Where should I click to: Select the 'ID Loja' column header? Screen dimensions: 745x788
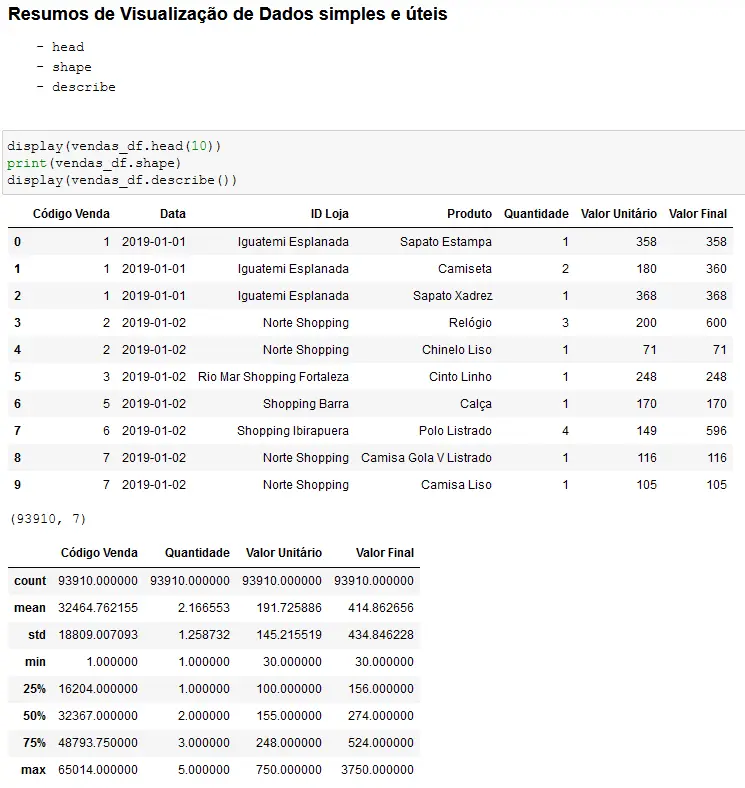(329, 214)
